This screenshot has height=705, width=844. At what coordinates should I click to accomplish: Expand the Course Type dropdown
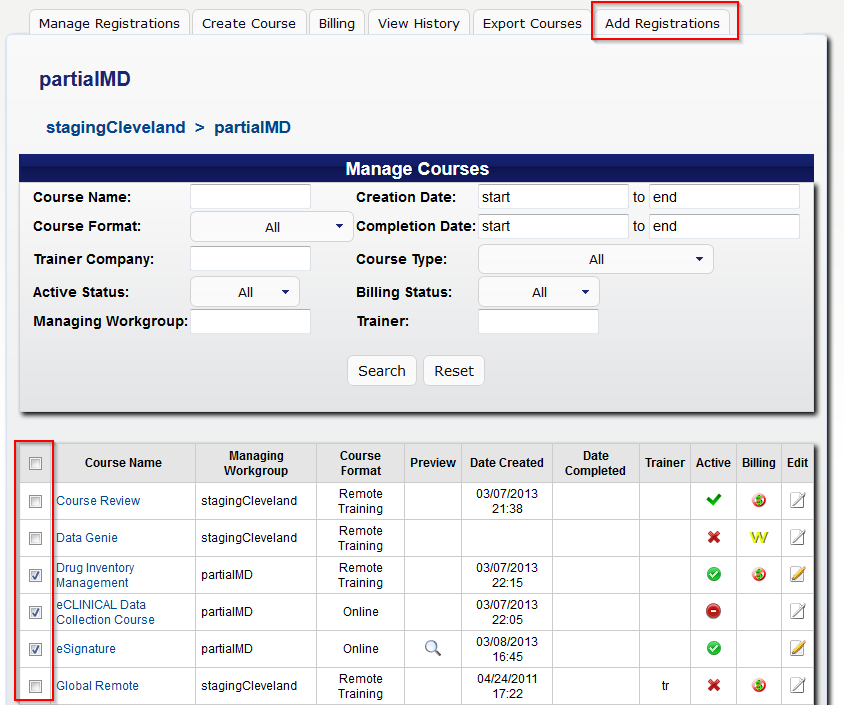pos(595,258)
